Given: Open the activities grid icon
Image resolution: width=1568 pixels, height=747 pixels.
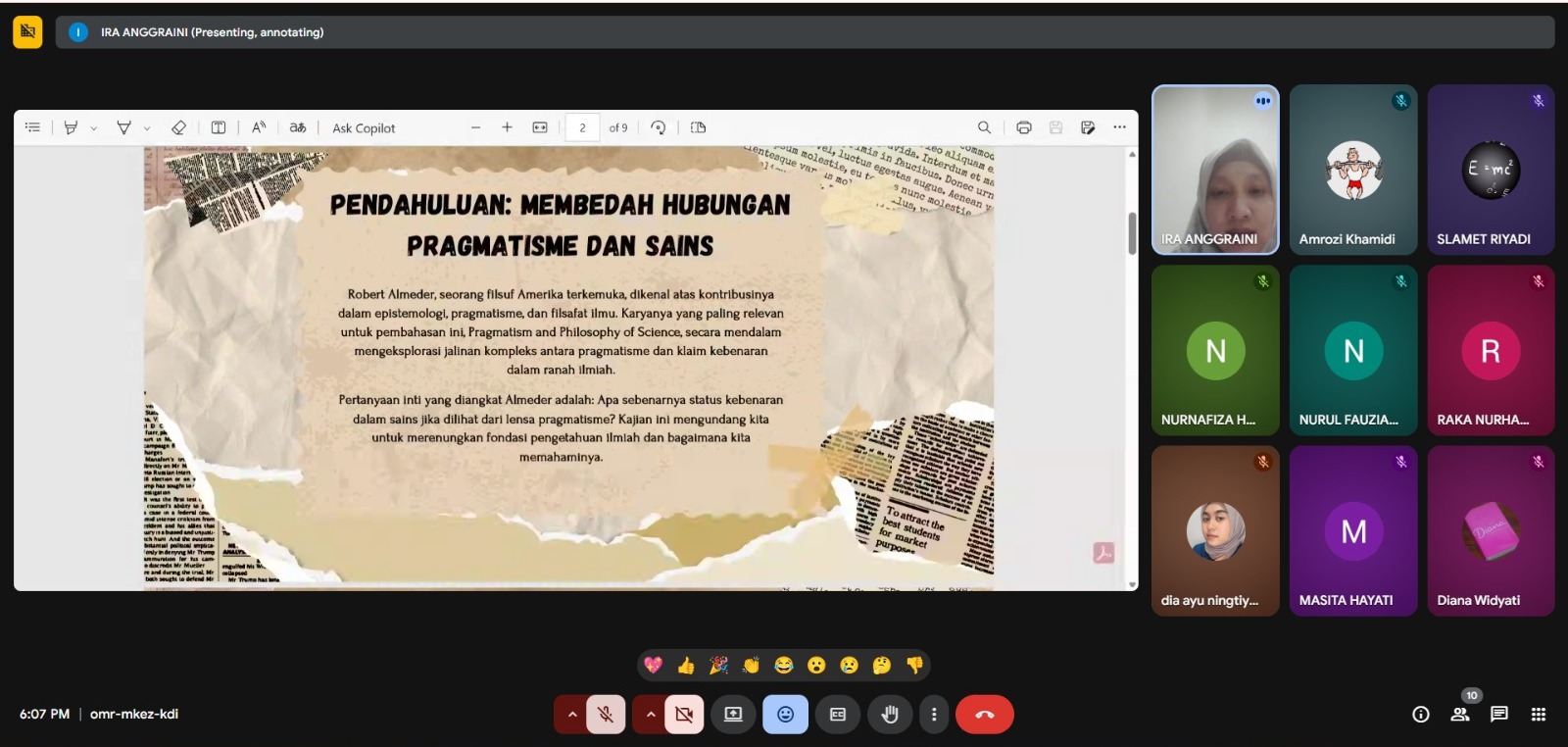Looking at the screenshot, I should [1538, 715].
